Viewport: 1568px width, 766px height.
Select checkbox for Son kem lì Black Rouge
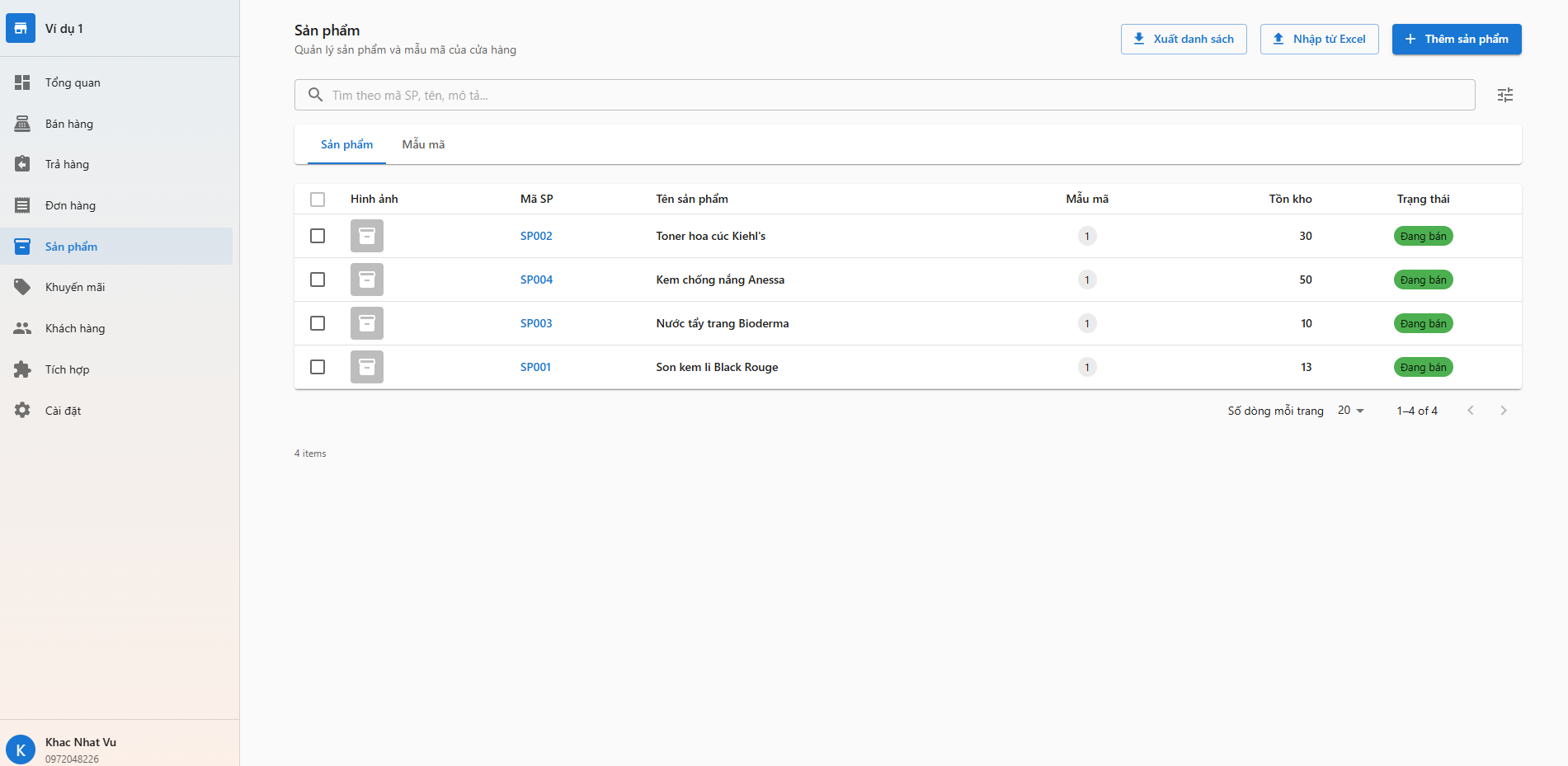(318, 367)
